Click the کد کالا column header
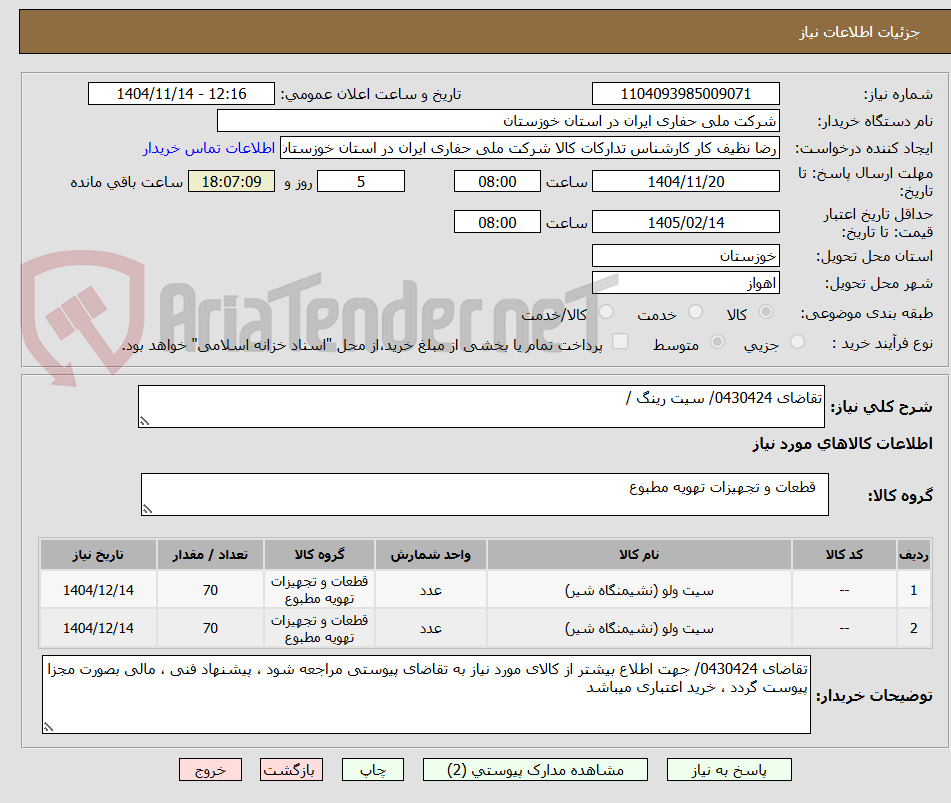This screenshot has width=951, height=803. [844, 554]
